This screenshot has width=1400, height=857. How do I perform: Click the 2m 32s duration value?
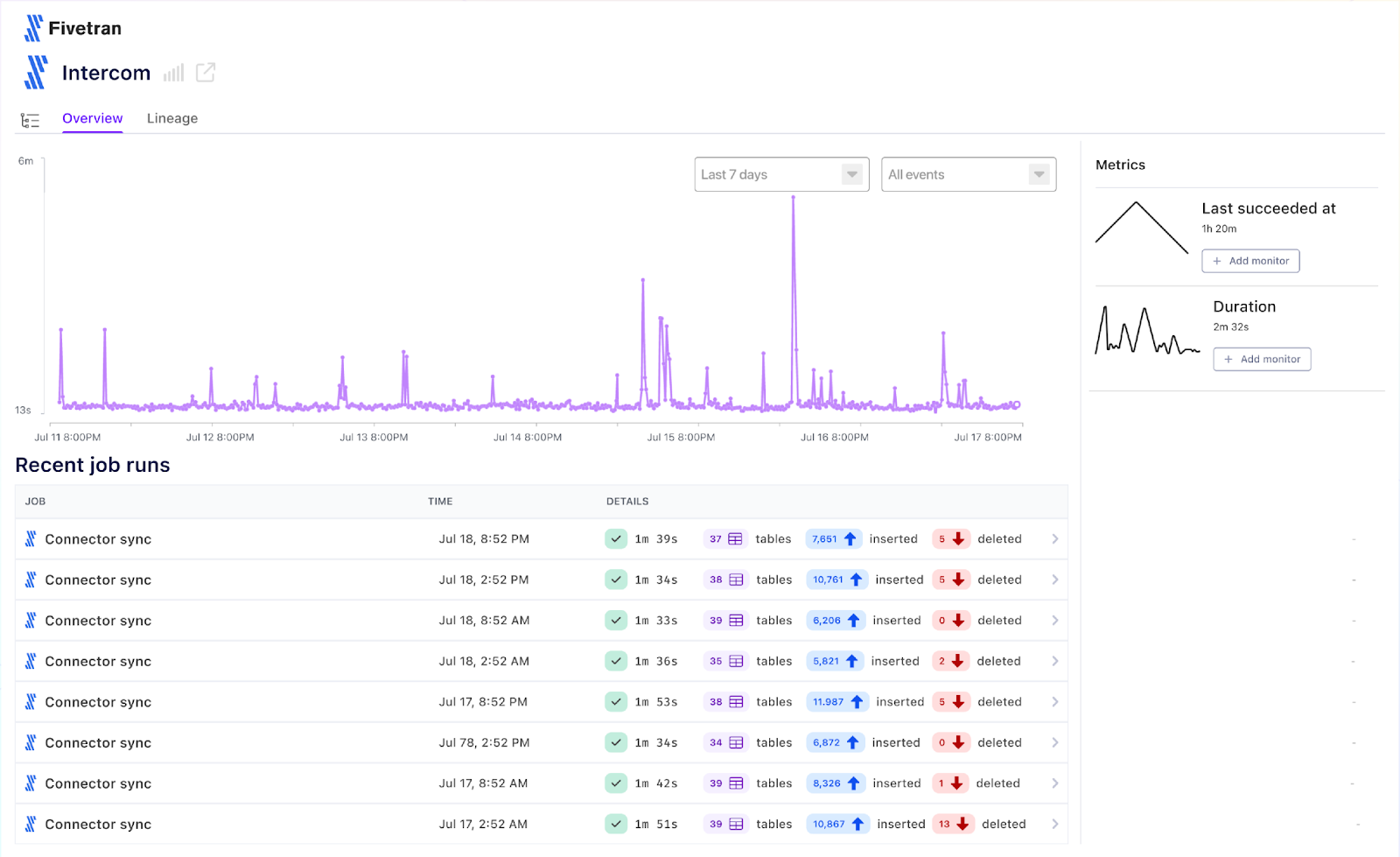1230,327
